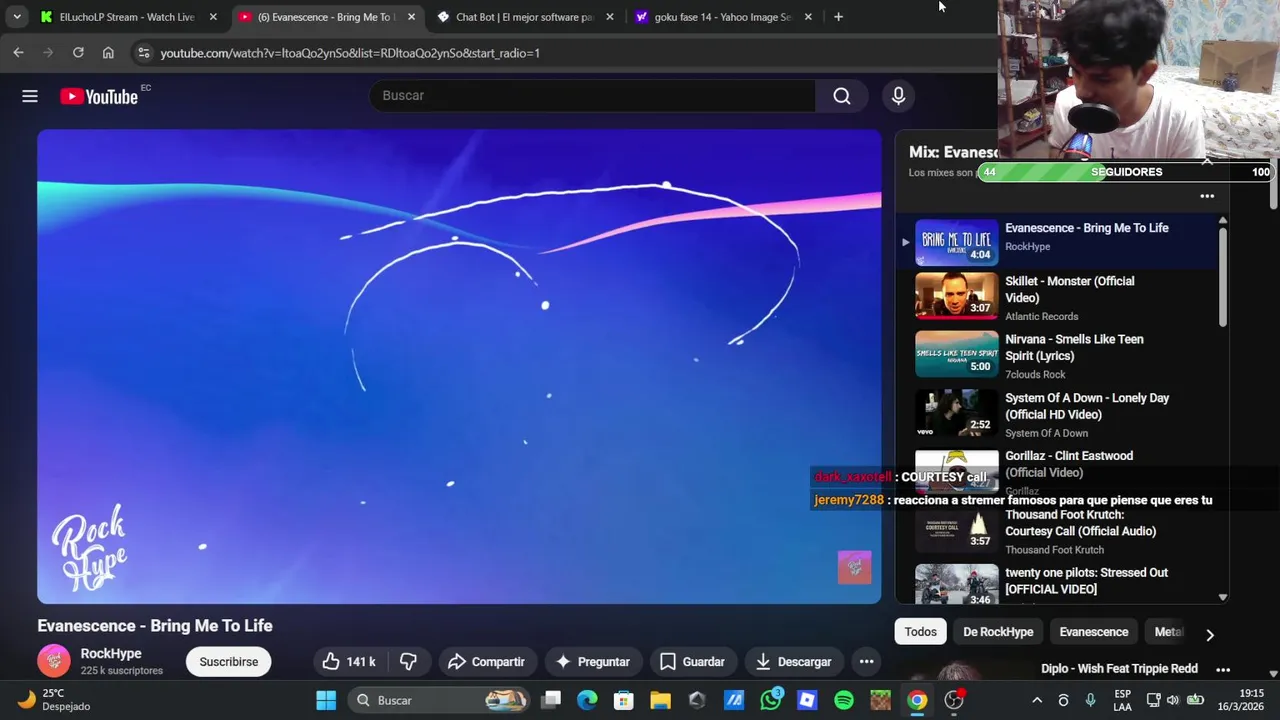
Task: Click the RockHype branding watermark in video corner
Action: [855, 568]
